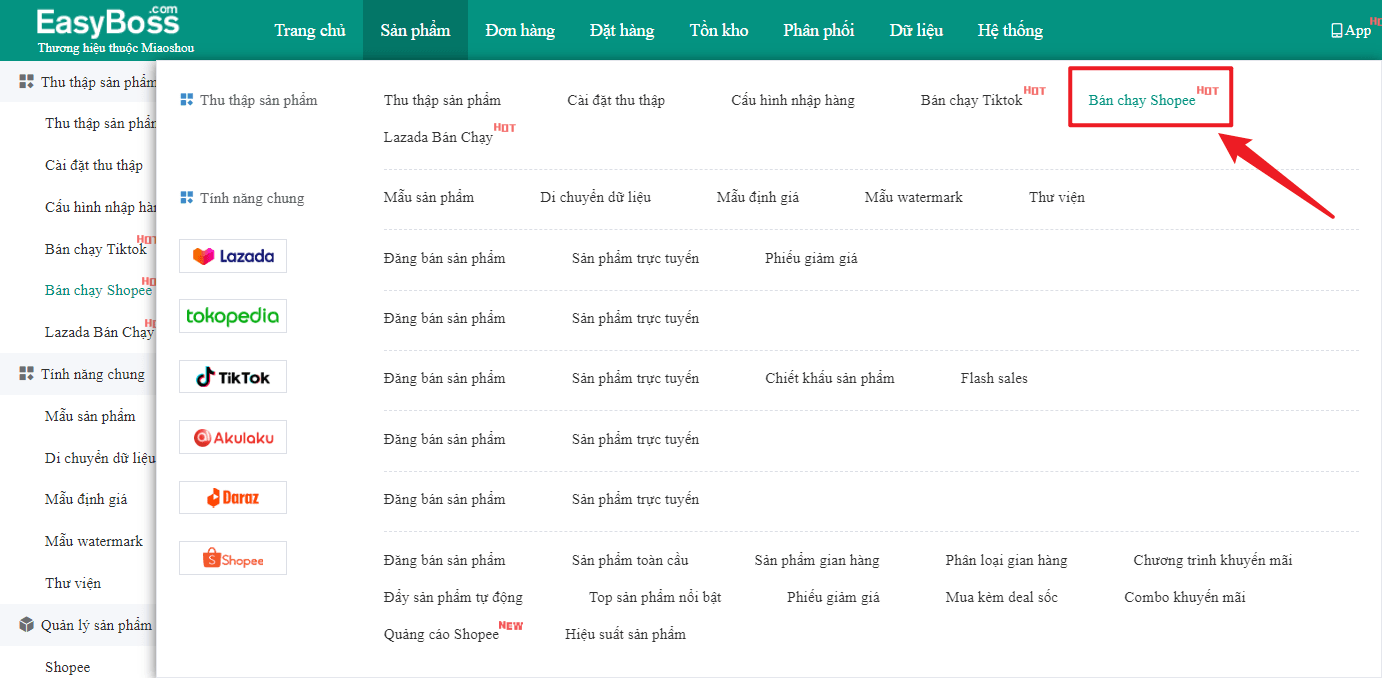Click the Lazada platform logo
The image size is (1382, 678).
[x=233, y=256]
